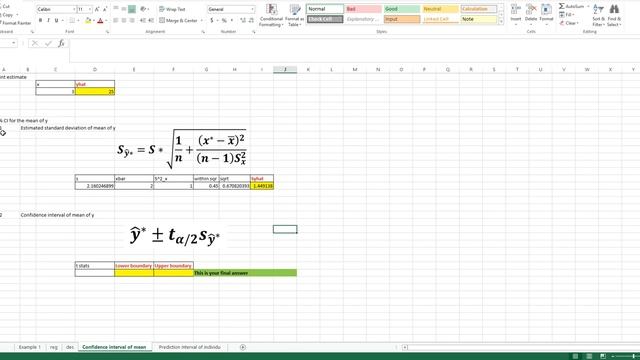The image size is (640, 360).
Task: Toggle Underline formatting
Action: point(56,20)
